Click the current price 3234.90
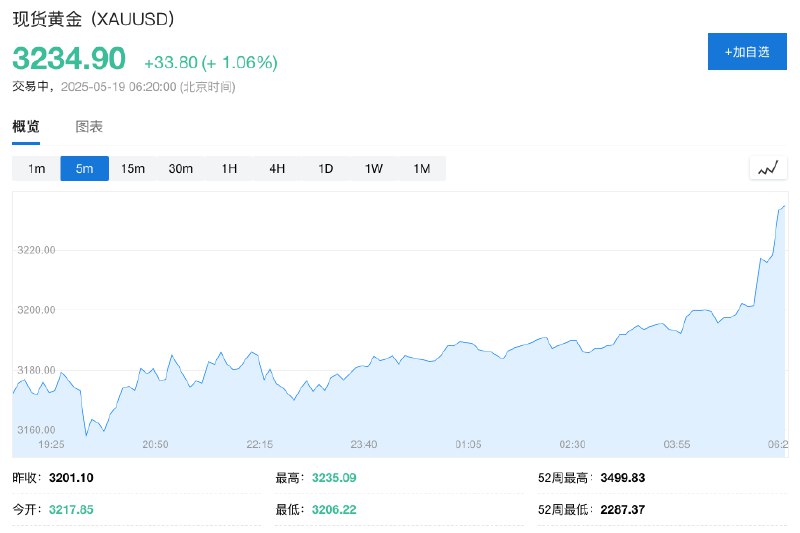Viewport: 800px width, 533px height. click(69, 58)
